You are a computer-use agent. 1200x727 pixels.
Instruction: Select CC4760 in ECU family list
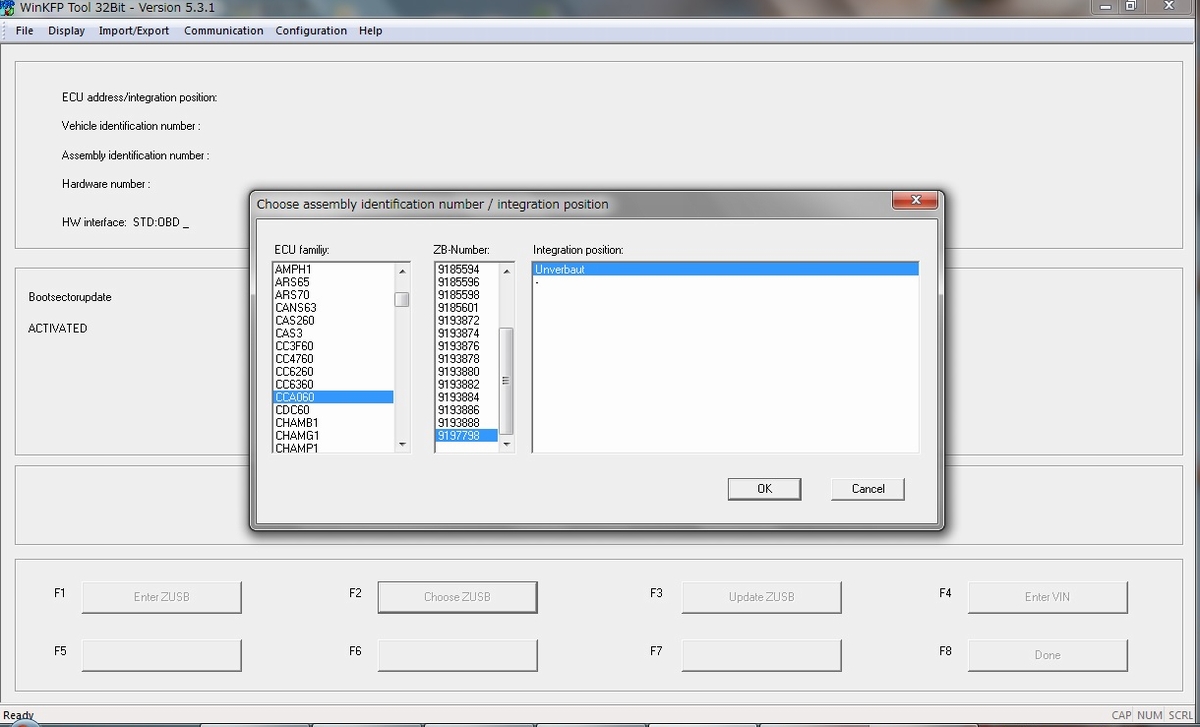(333, 359)
